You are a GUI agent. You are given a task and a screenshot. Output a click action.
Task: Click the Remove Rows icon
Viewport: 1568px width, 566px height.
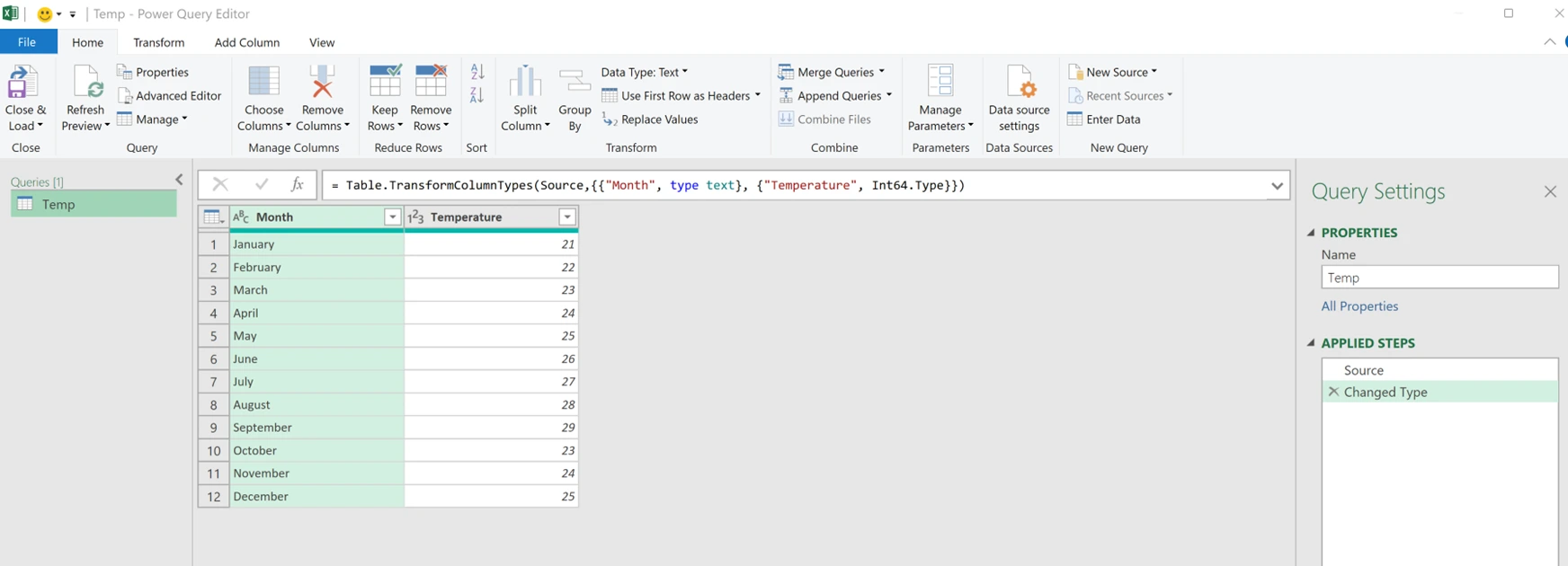coord(431,82)
